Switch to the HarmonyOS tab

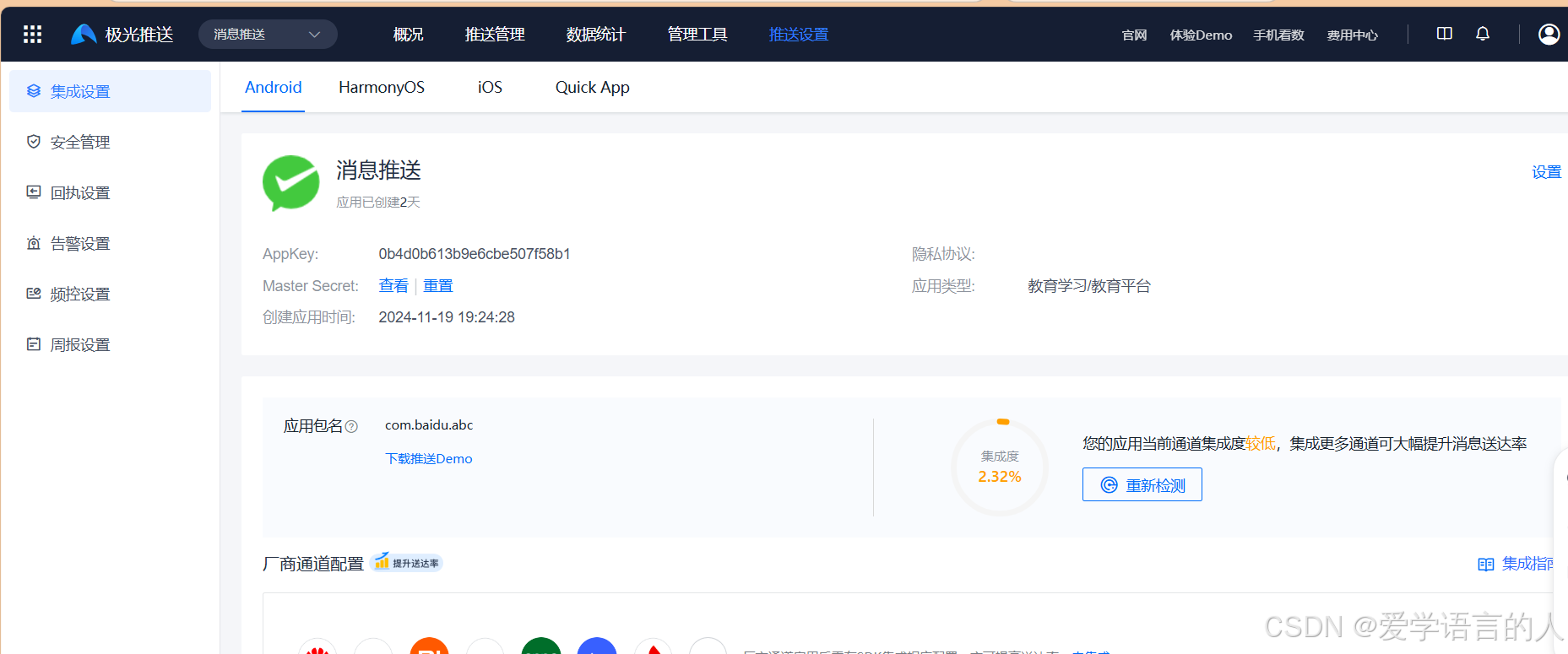tap(382, 87)
